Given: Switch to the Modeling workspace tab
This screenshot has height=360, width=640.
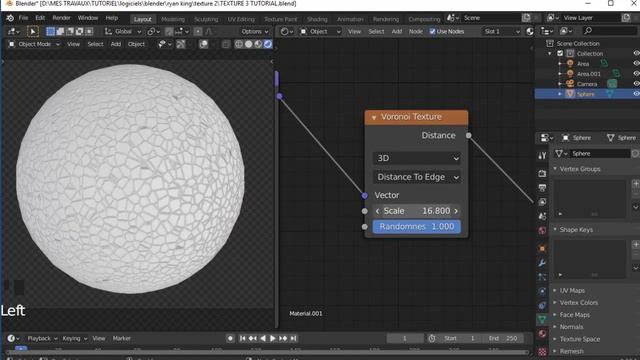Looking at the screenshot, I should tap(173, 19).
